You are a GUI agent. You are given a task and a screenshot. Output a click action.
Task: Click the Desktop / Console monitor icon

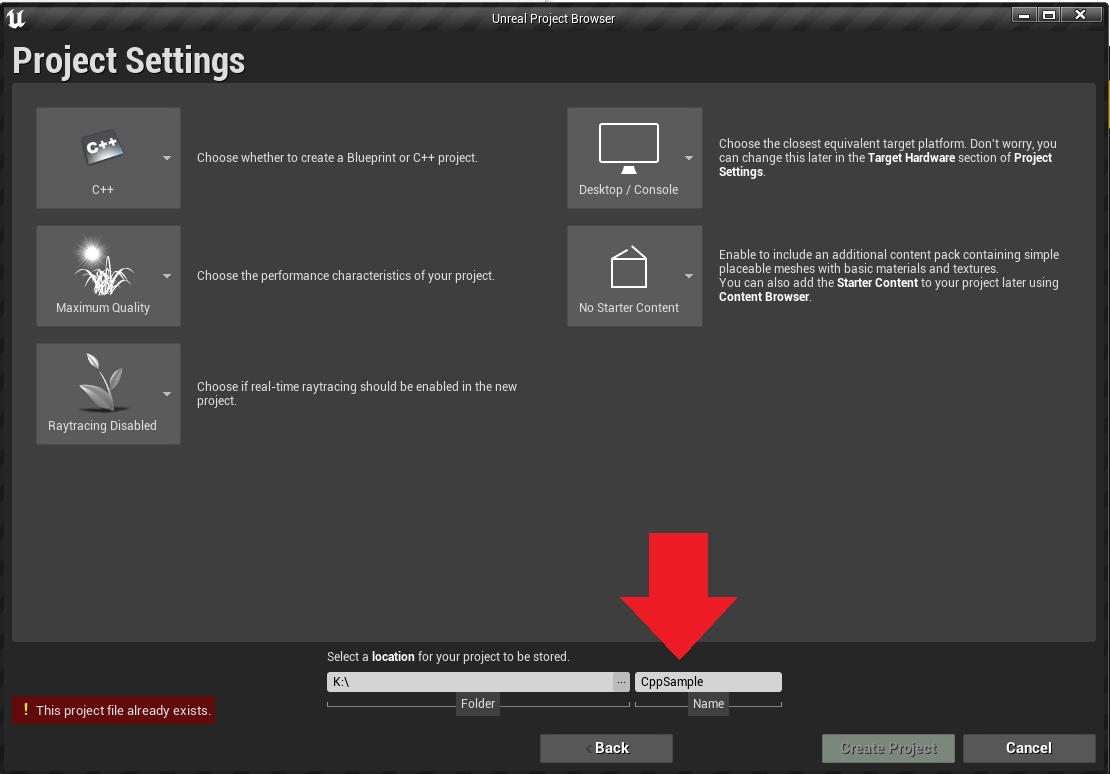(629, 148)
